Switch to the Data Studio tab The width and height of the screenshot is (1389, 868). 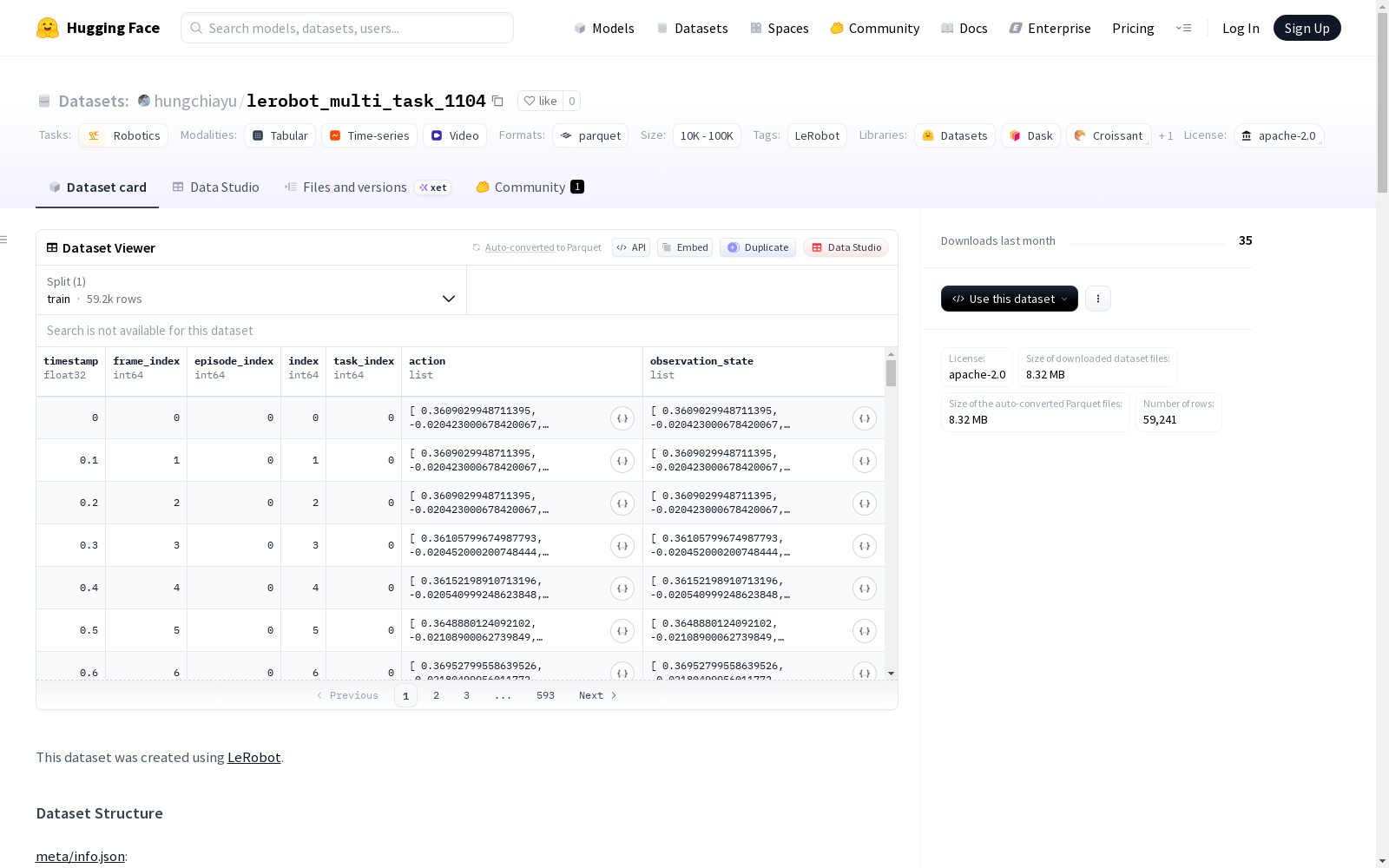215,187
